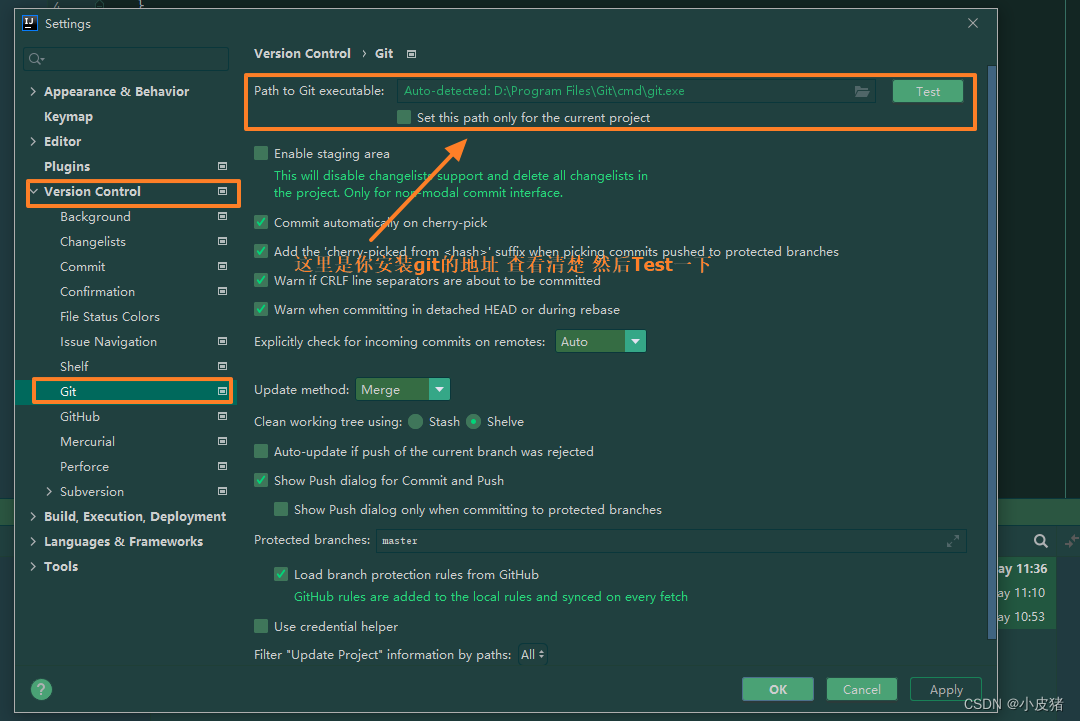The height and width of the screenshot is (721, 1080).
Task: Click the Cancel button
Action: click(862, 689)
